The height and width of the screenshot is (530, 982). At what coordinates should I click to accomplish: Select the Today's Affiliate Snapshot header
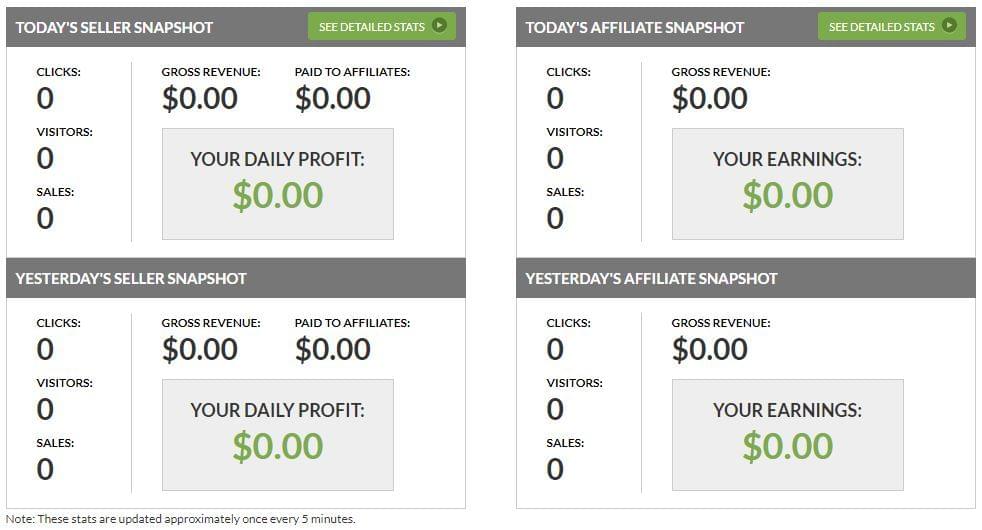pos(635,27)
